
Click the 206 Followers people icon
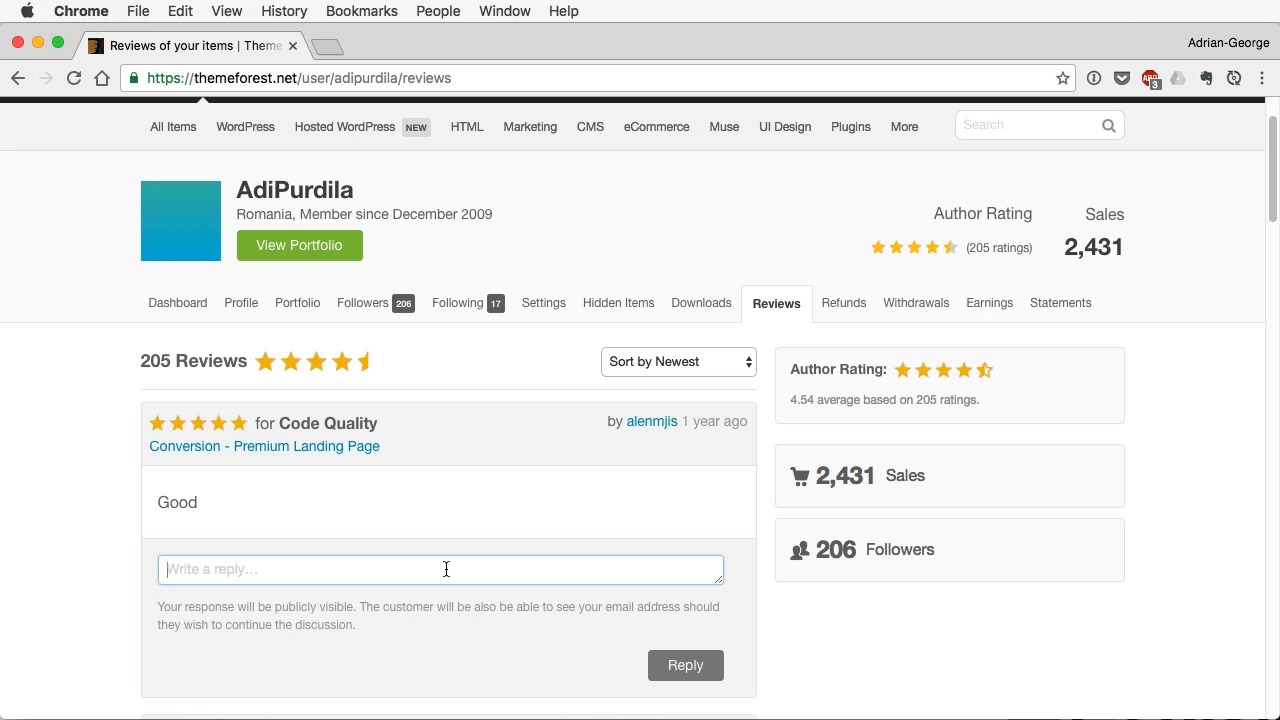tap(800, 551)
